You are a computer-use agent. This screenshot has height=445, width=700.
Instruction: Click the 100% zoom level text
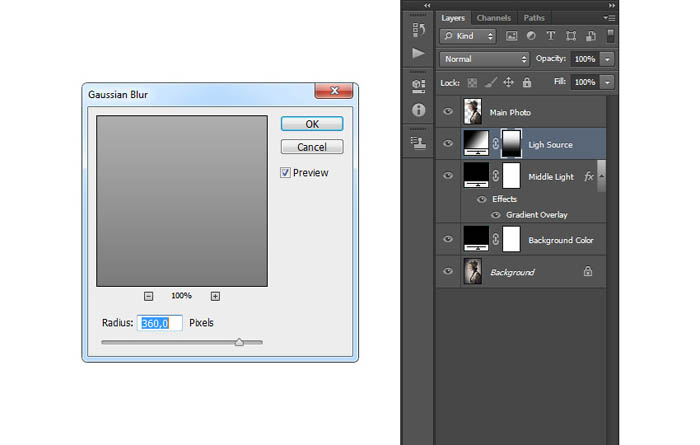(181, 295)
